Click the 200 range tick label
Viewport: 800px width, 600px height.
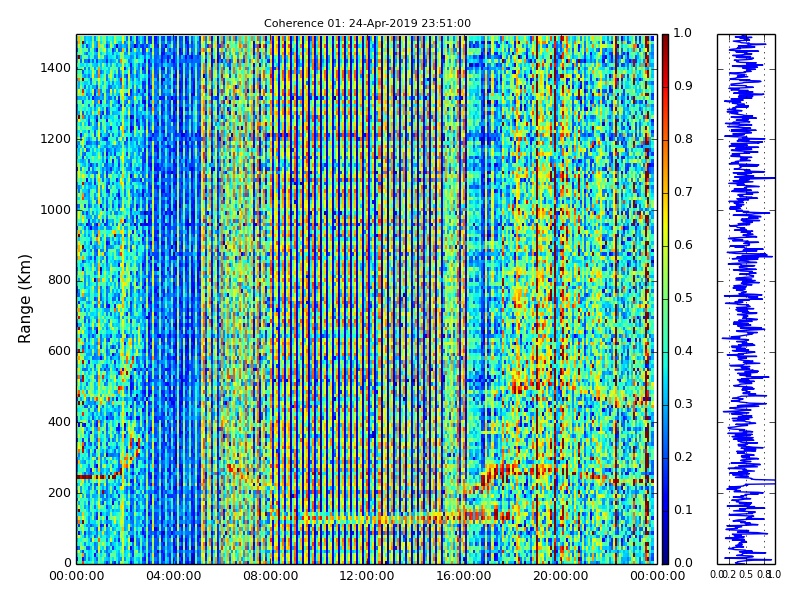point(59,493)
